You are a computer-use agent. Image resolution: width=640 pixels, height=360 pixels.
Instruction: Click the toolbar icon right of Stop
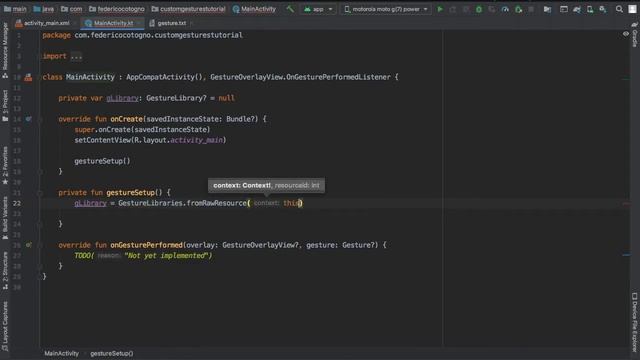pyautogui.click(x=547, y=9)
